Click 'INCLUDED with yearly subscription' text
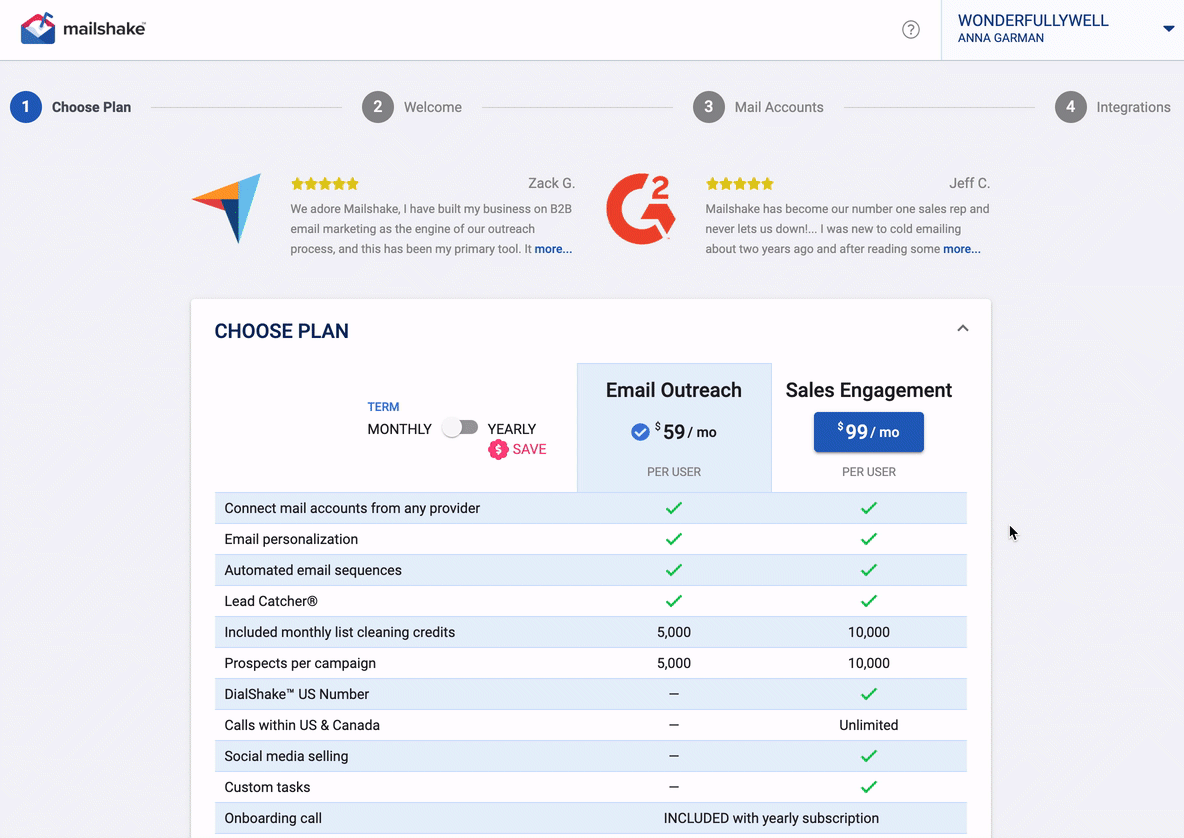Screen dimensions: 1184x838 tap(771, 818)
